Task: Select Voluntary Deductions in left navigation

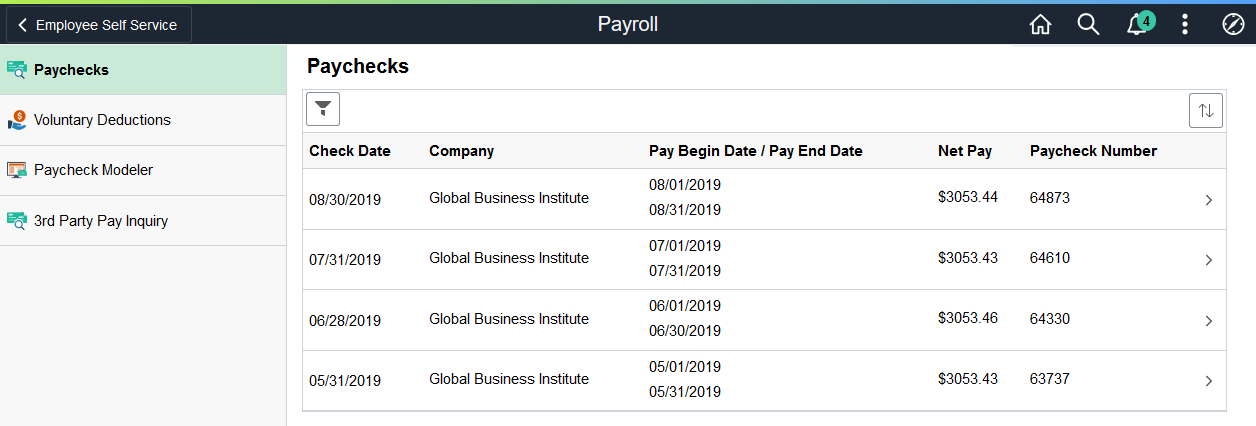Action: tap(143, 120)
